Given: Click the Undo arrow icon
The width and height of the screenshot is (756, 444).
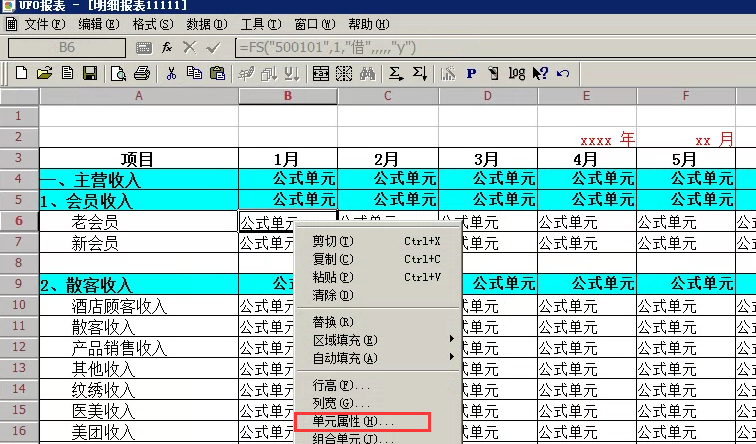Looking at the screenshot, I should tap(563, 73).
